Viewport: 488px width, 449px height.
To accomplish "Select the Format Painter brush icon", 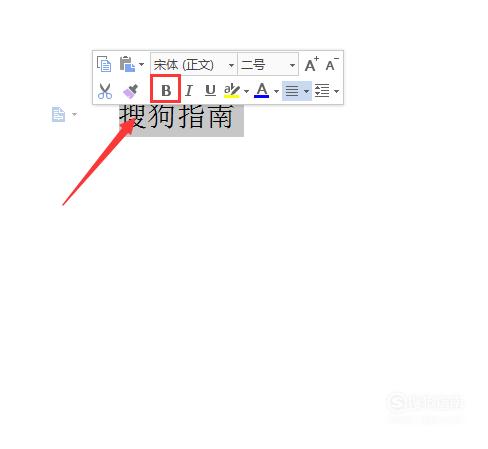I will pyautogui.click(x=130, y=91).
